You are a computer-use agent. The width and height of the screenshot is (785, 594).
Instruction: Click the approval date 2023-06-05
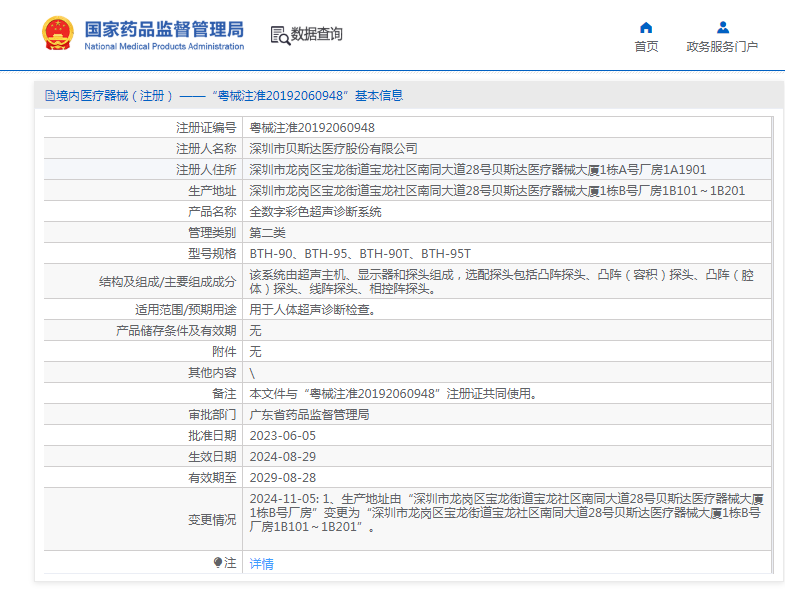(x=282, y=436)
